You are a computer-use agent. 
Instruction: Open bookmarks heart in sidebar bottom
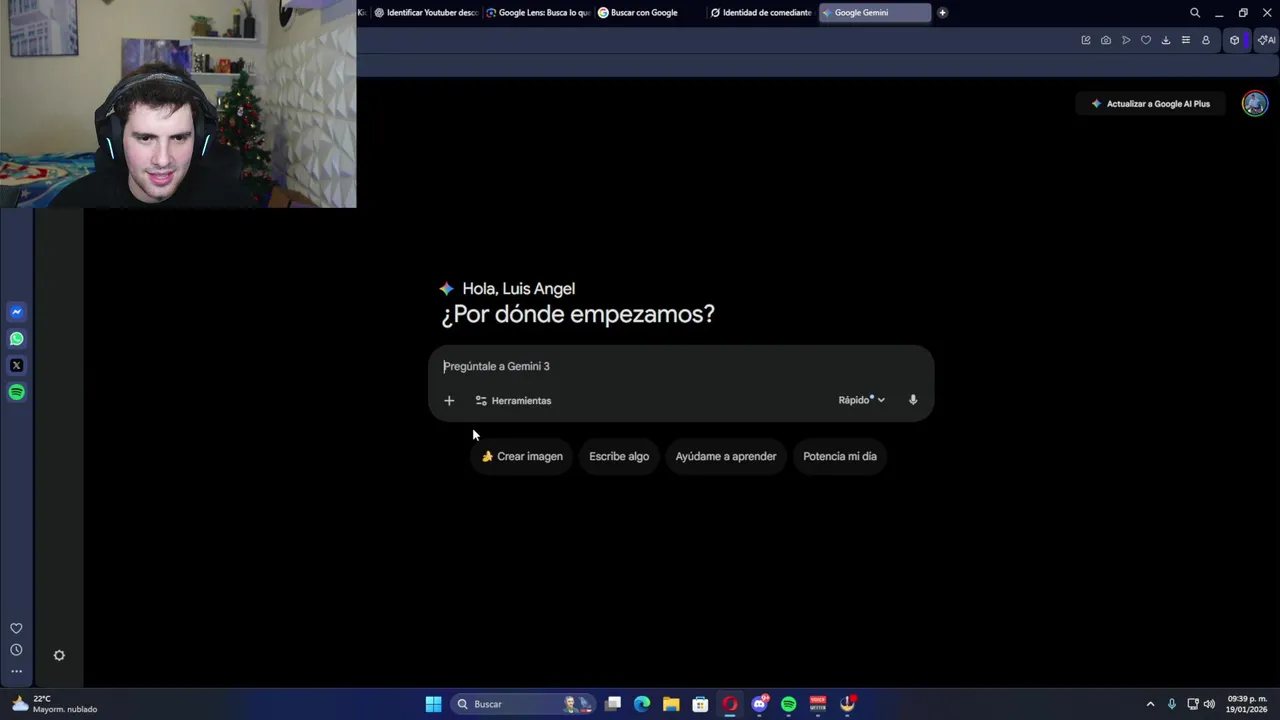[16, 628]
